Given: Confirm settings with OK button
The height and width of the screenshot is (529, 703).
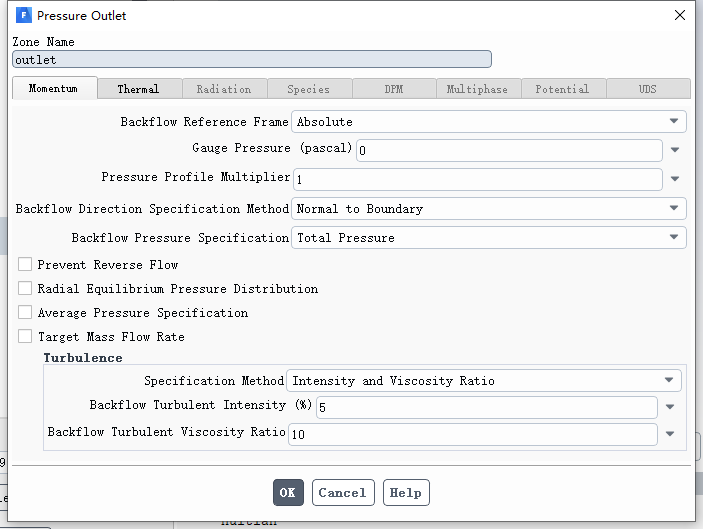Looking at the screenshot, I should pyautogui.click(x=288, y=492).
